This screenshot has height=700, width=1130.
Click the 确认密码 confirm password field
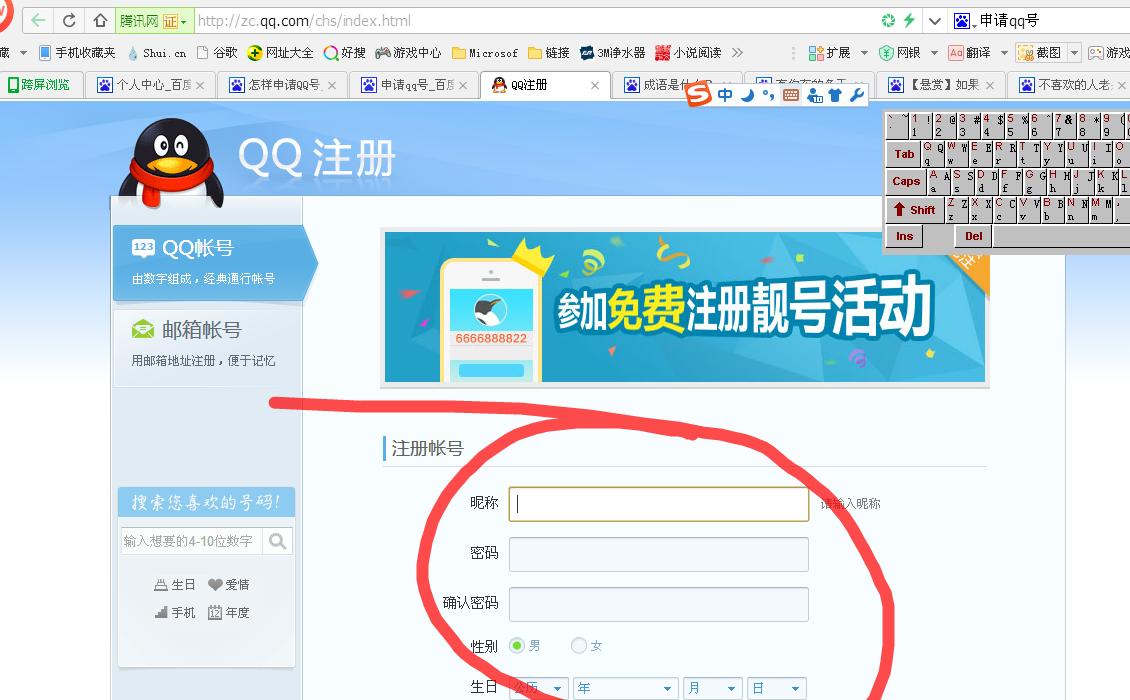pos(659,604)
